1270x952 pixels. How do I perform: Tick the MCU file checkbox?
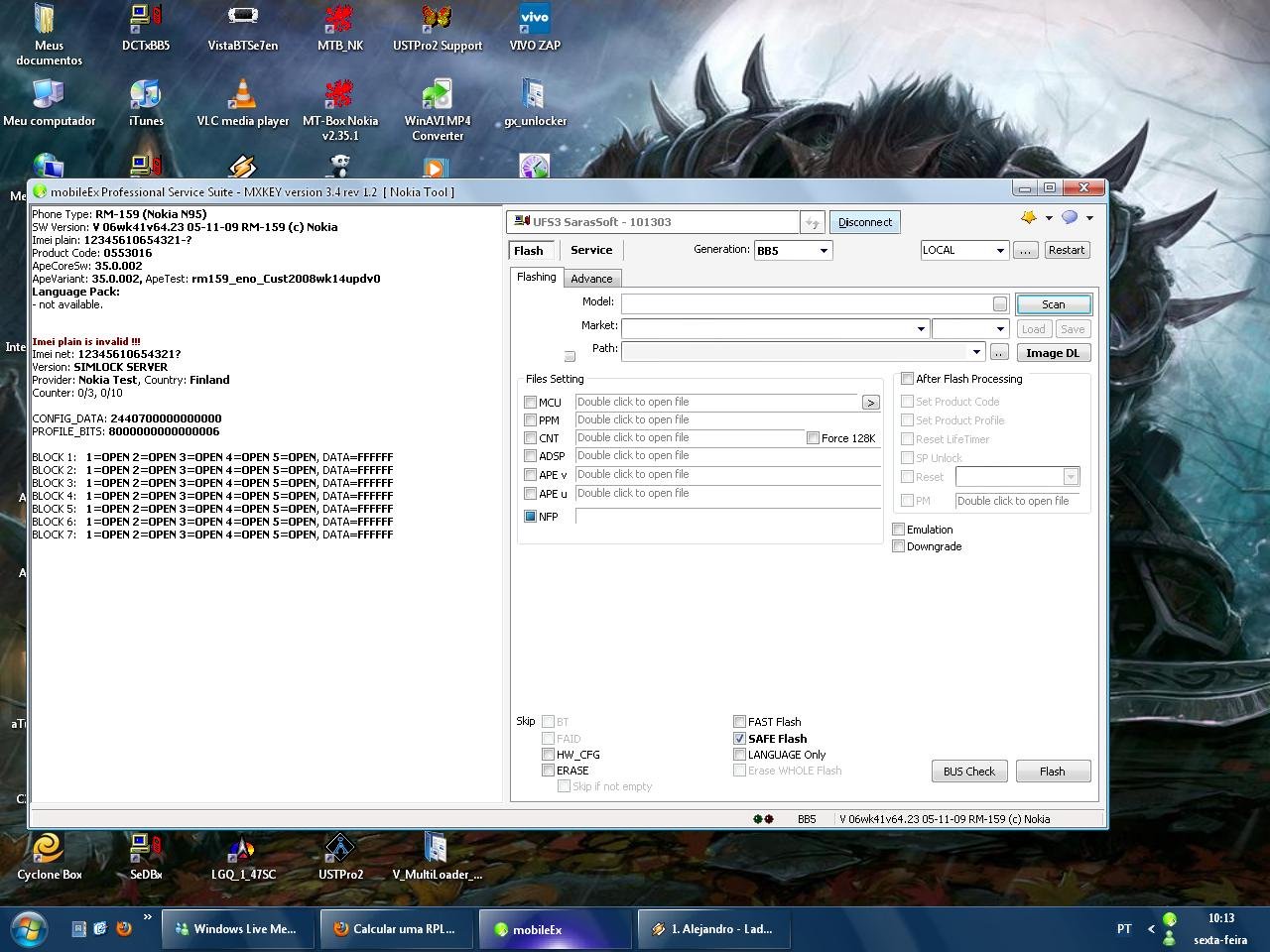coord(531,403)
